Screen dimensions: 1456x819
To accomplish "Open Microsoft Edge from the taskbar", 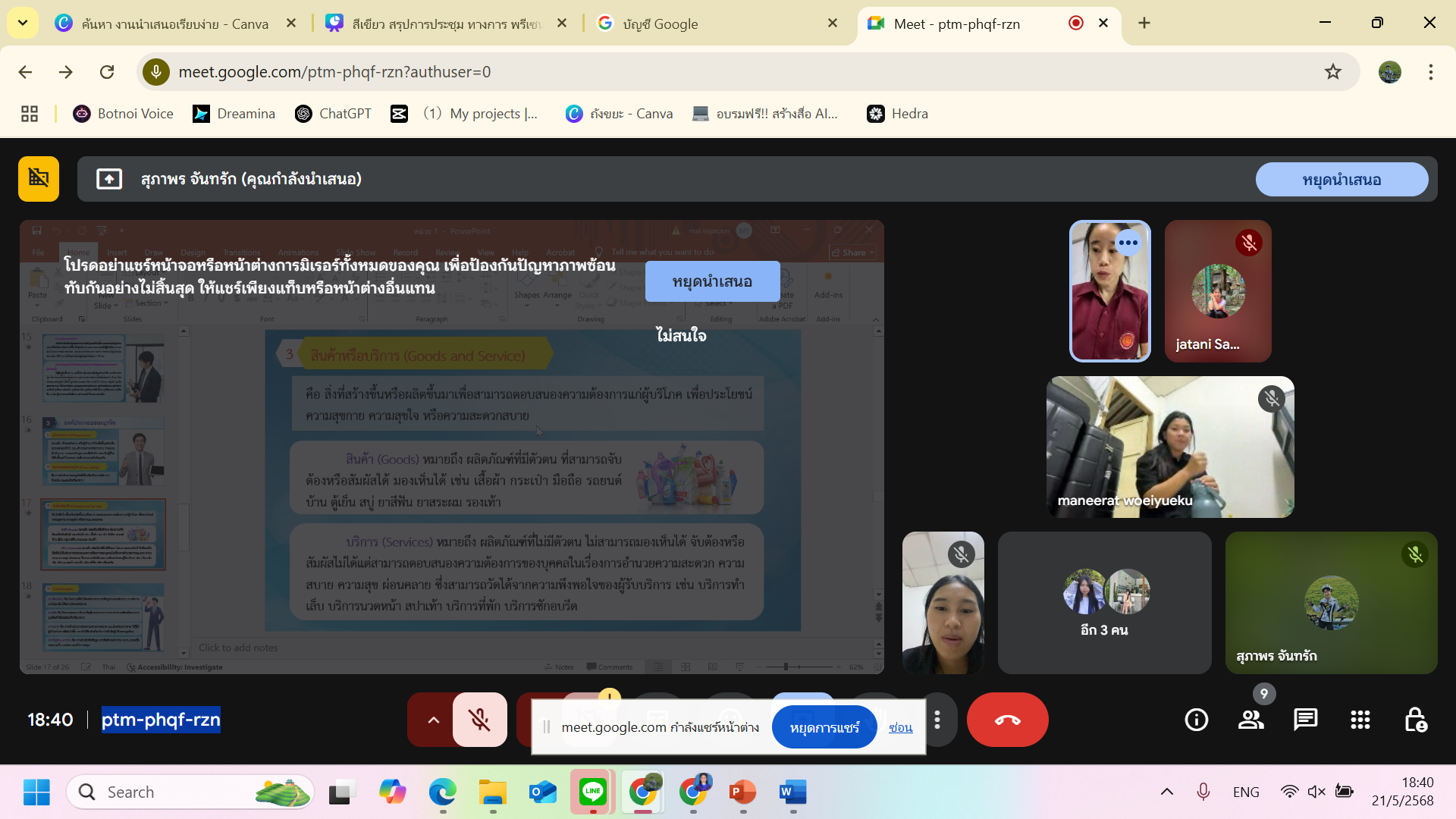I will coord(443,792).
